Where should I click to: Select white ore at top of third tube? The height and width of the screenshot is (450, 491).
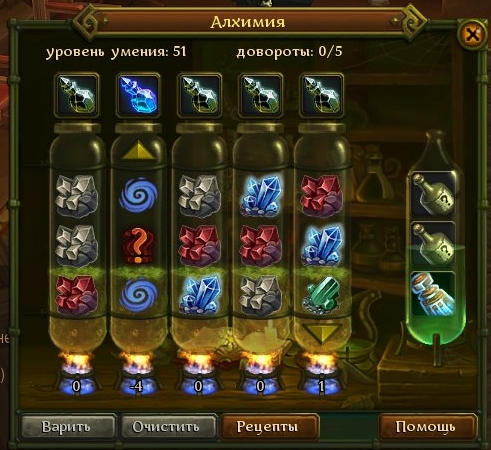click(x=199, y=195)
